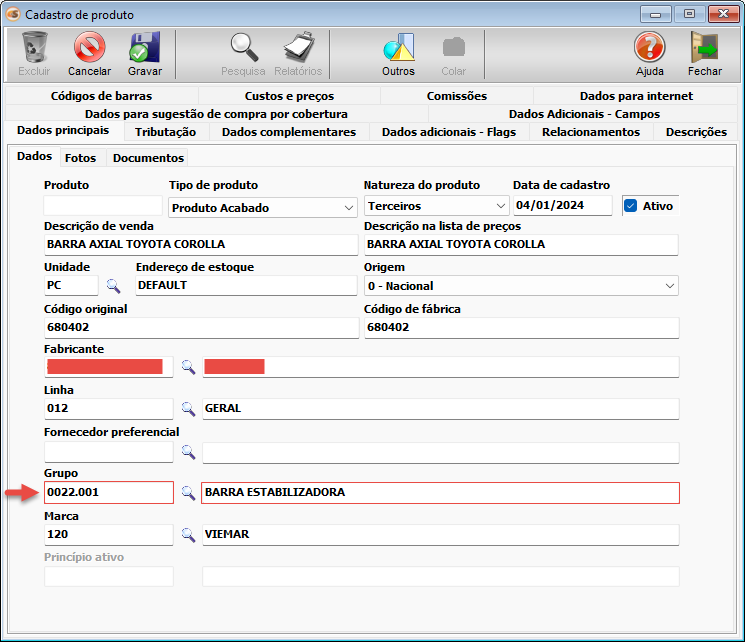
Task: Open Ajuda help icon
Action: (x=649, y=48)
